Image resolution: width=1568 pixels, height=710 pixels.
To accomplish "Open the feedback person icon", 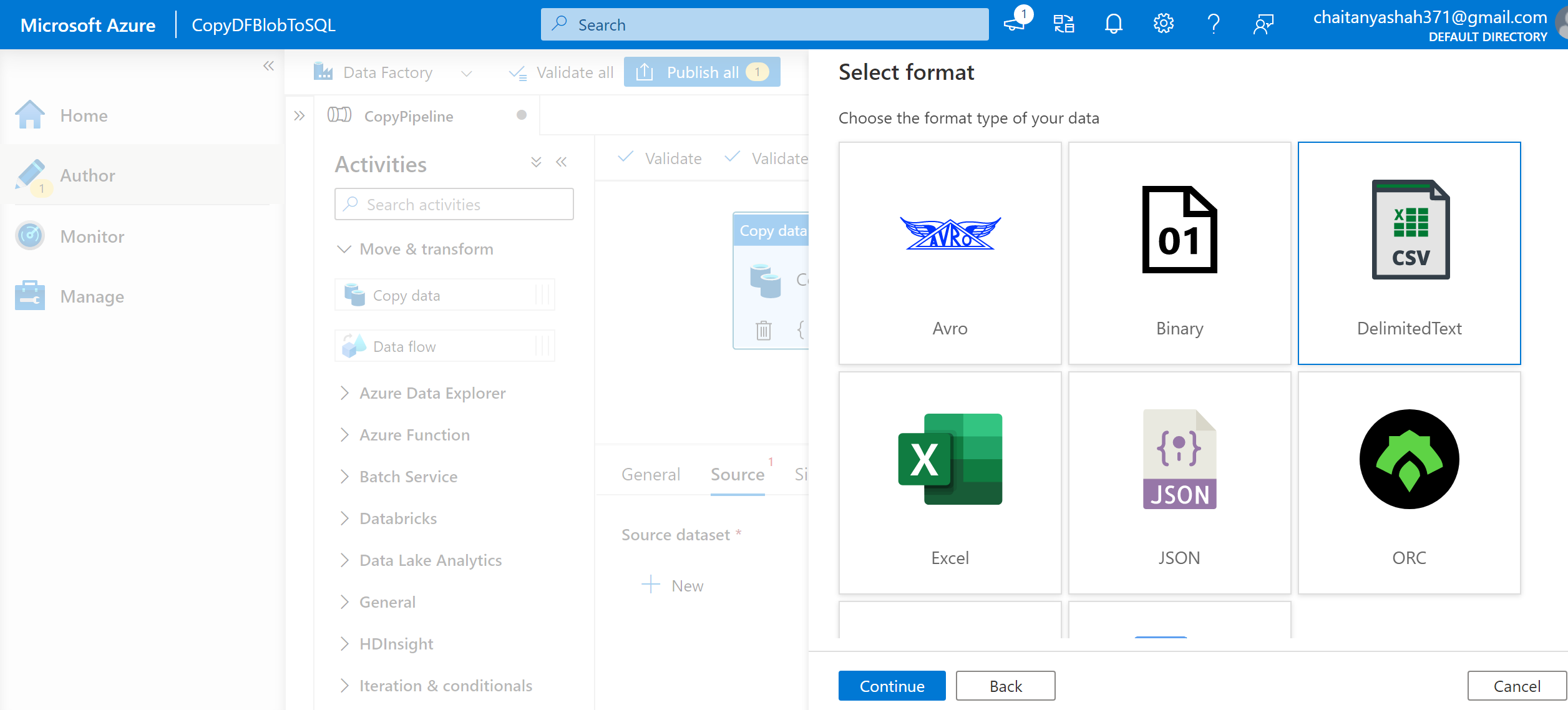I will 1264,24.
